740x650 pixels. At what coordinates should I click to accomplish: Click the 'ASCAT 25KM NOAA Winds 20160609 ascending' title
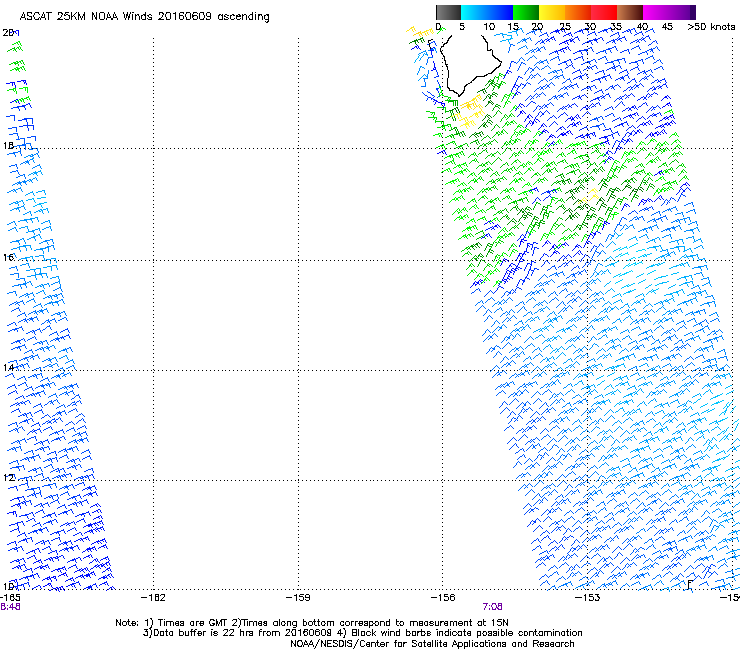[x=144, y=17]
